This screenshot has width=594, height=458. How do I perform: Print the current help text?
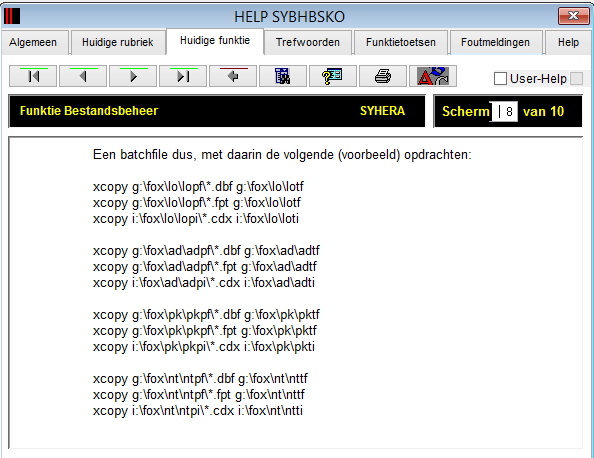click(383, 76)
